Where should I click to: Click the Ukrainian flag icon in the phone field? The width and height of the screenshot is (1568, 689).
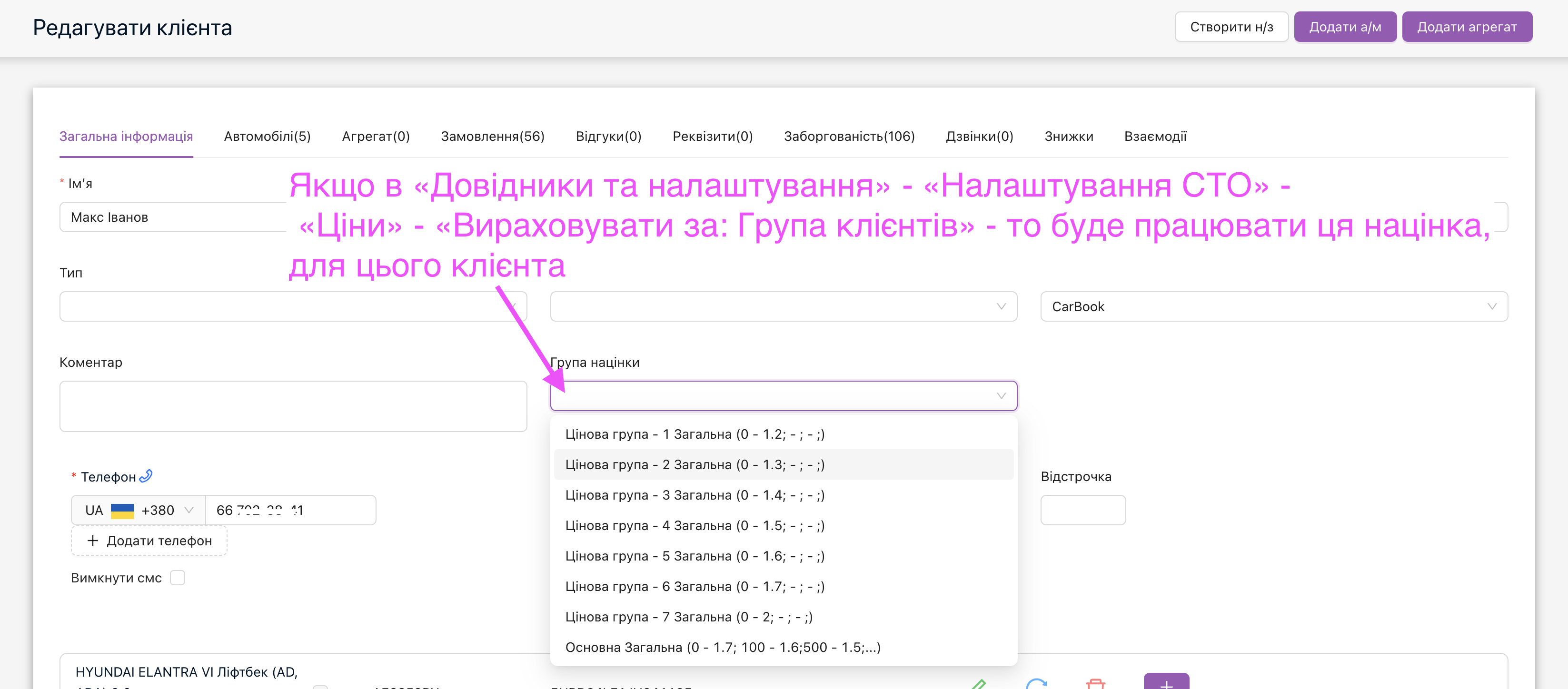point(122,510)
